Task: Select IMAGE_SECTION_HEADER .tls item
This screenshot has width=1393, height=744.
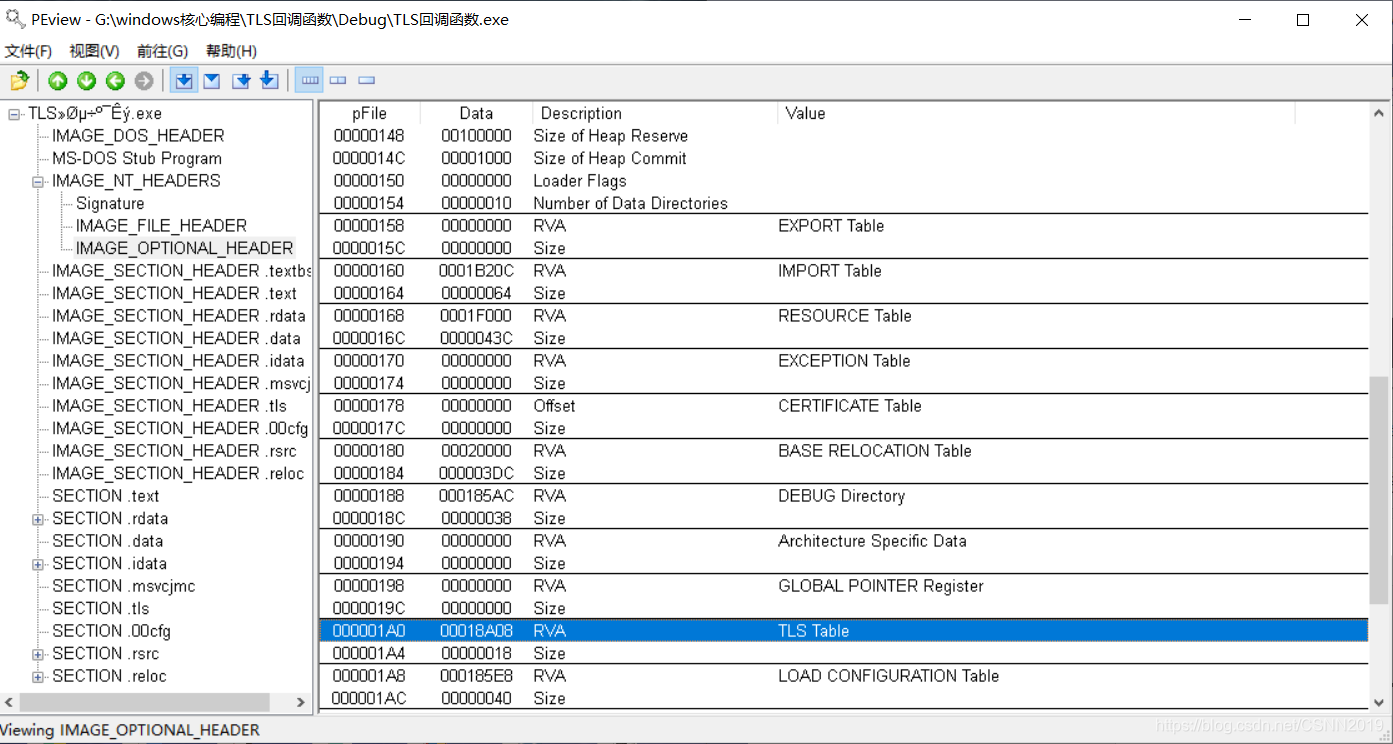Action: (169, 406)
